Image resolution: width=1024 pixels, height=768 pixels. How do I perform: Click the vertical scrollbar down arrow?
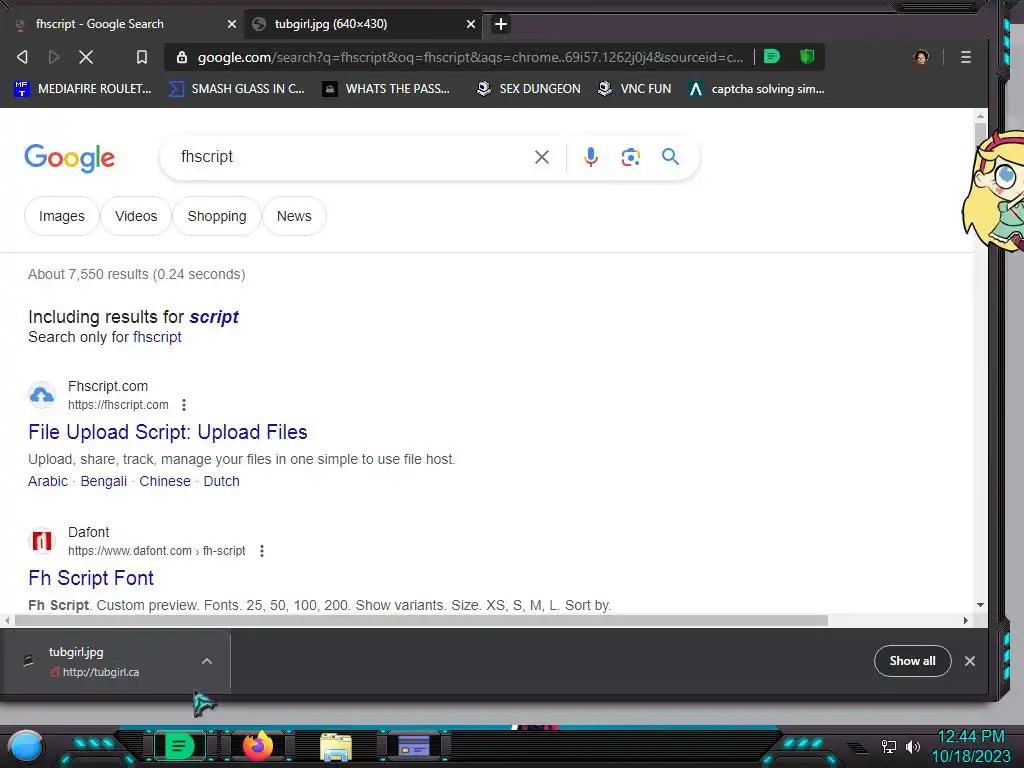click(x=980, y=605)
